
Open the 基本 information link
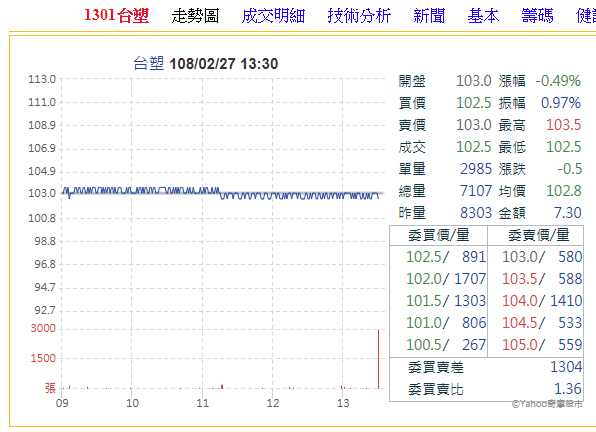click(483, 16)
